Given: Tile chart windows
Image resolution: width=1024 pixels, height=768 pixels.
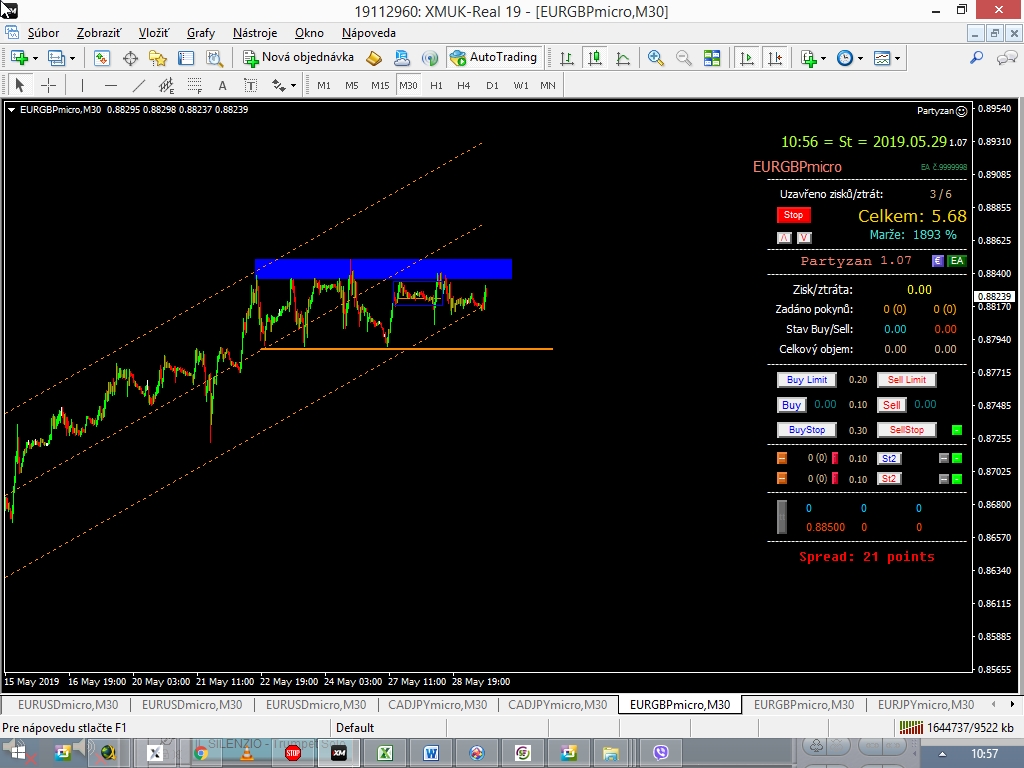Looking at the screenshot, I should (712, 58).
